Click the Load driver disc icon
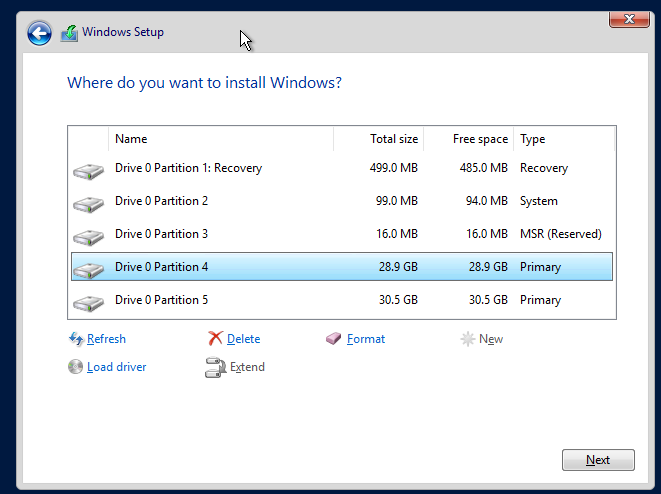Image resolution: width=661 pixels, height=494 pixels. point(75,367)
